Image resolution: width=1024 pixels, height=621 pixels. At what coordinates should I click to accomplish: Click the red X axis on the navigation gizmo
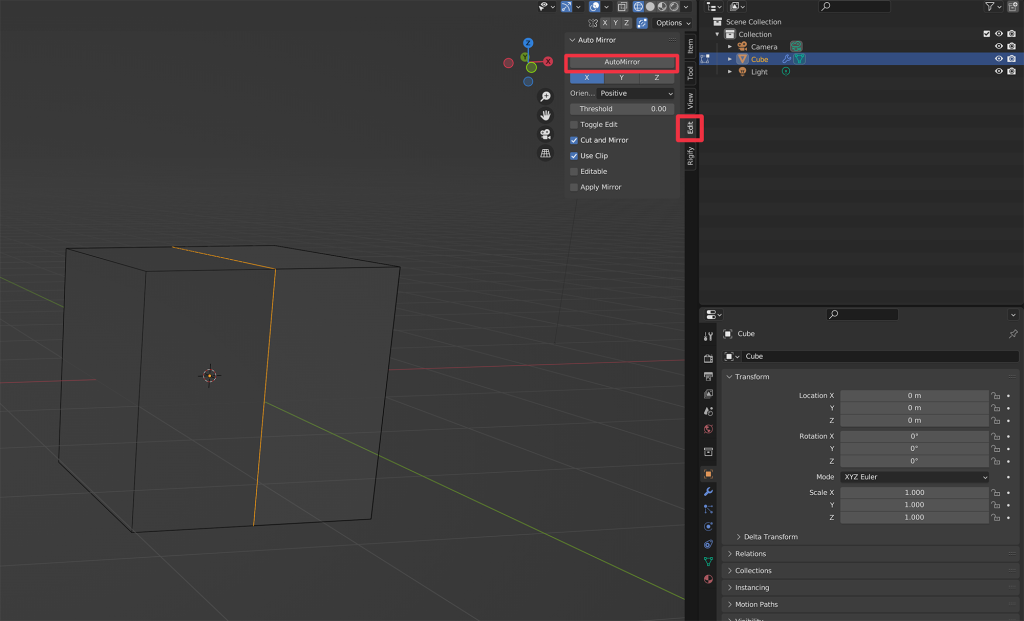click(549, 61)
